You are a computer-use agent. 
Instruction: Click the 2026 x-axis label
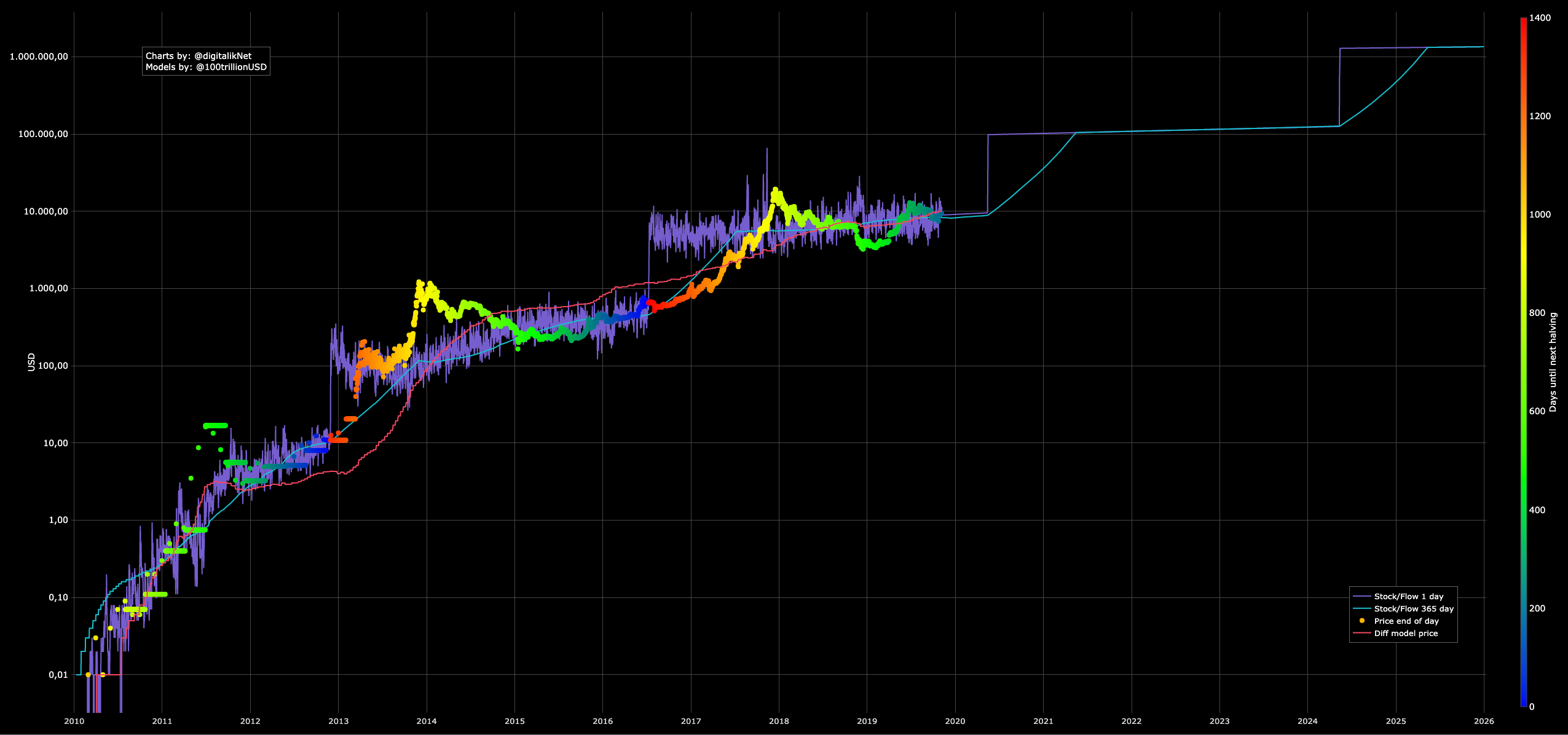coord(1484,721)
